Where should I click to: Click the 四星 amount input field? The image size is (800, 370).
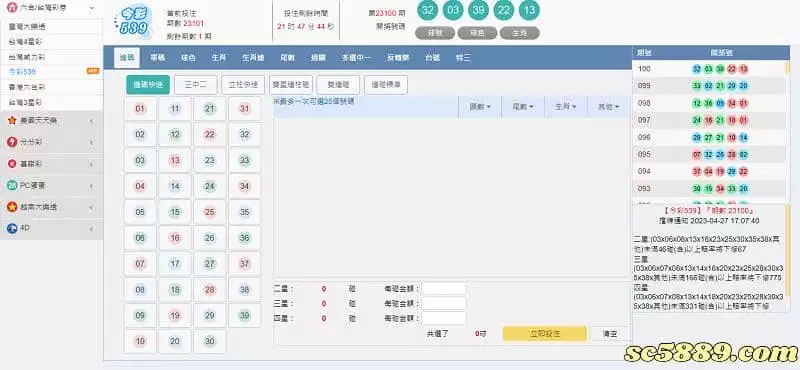[x=444, y=318]
